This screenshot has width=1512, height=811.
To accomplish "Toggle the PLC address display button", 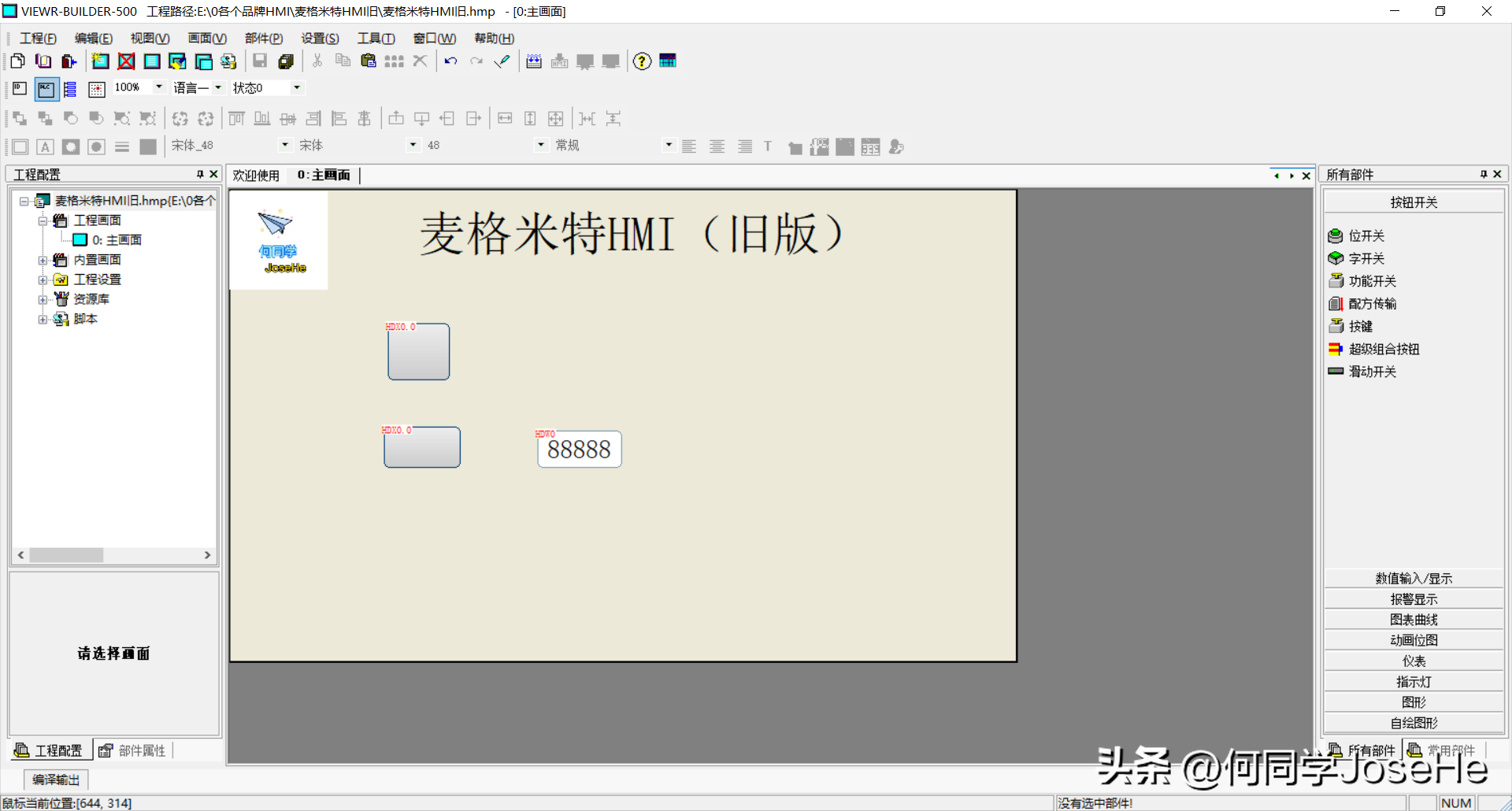I will [46, 89].
